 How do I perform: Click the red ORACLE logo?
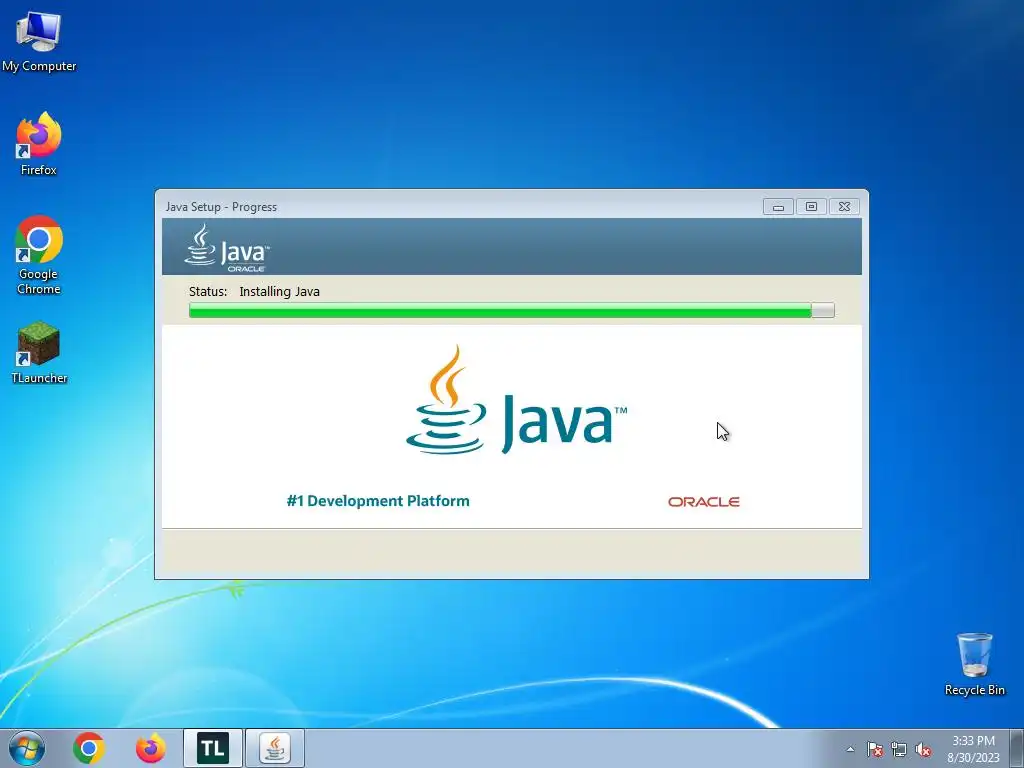point(704,502)
